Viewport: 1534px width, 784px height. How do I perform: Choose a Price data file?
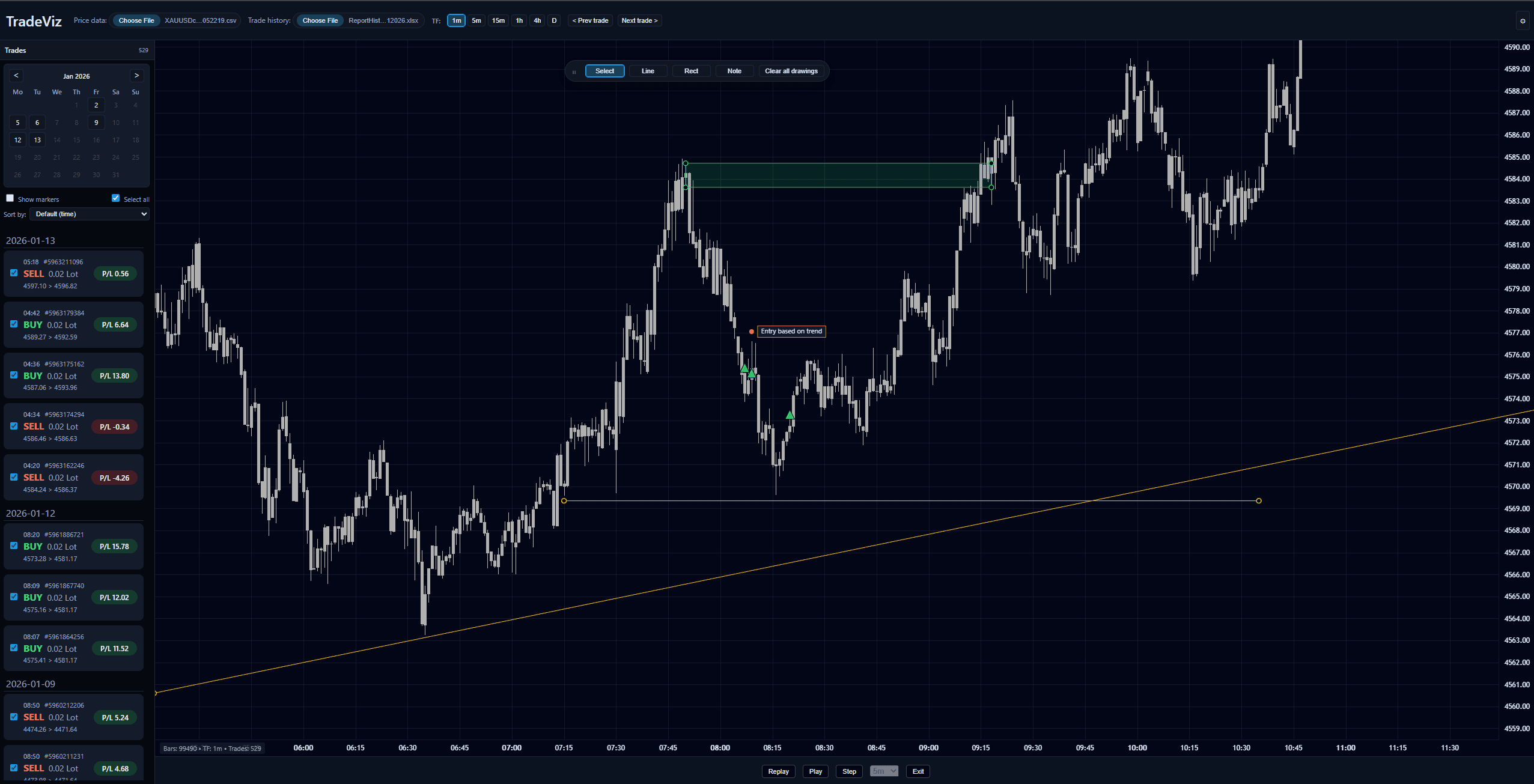point(136,21)
